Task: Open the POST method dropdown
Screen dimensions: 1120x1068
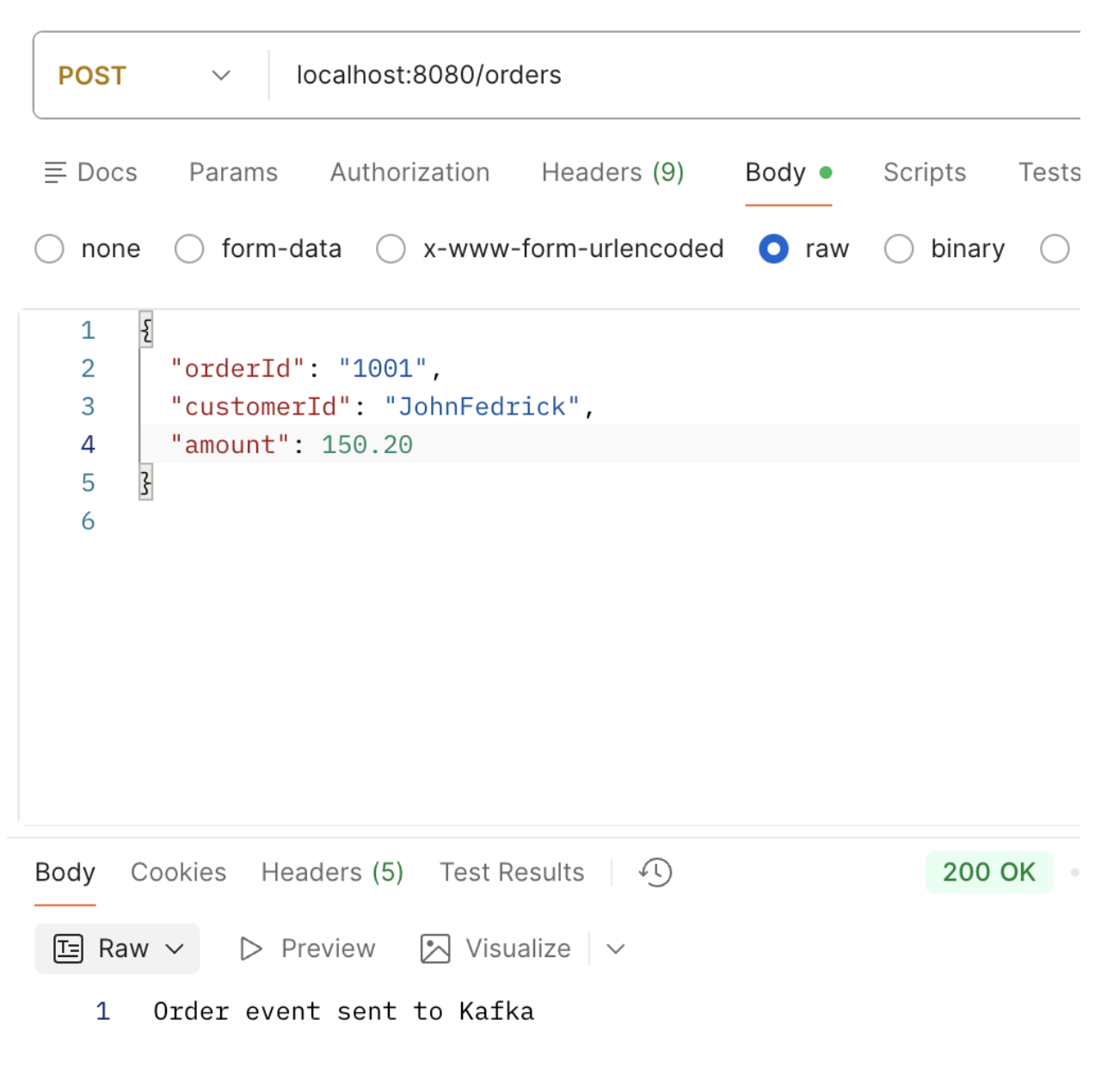Action: (220, 75)
